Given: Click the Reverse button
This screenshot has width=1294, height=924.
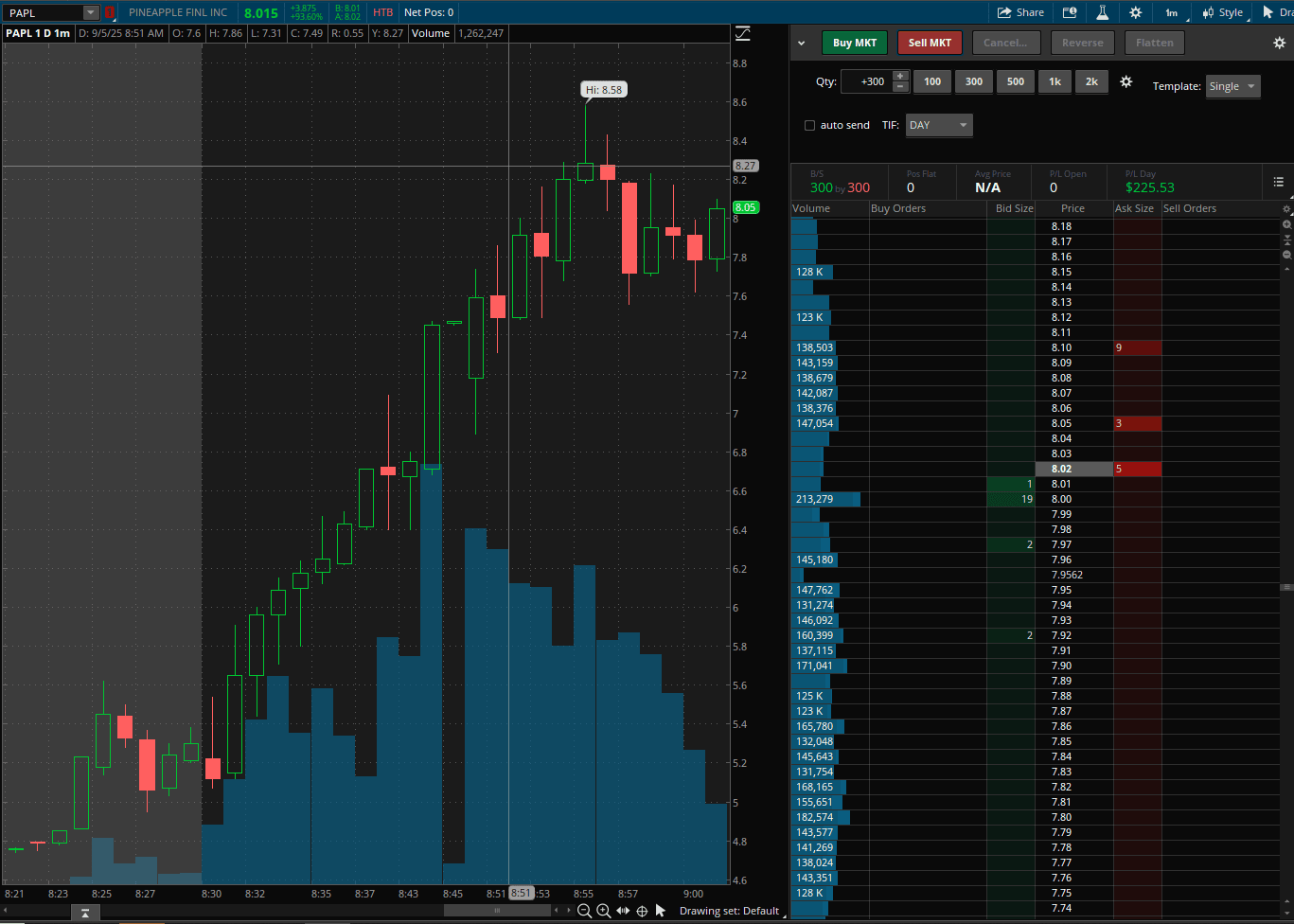Looking at the screenshot, I should (x=1082, y=43).
